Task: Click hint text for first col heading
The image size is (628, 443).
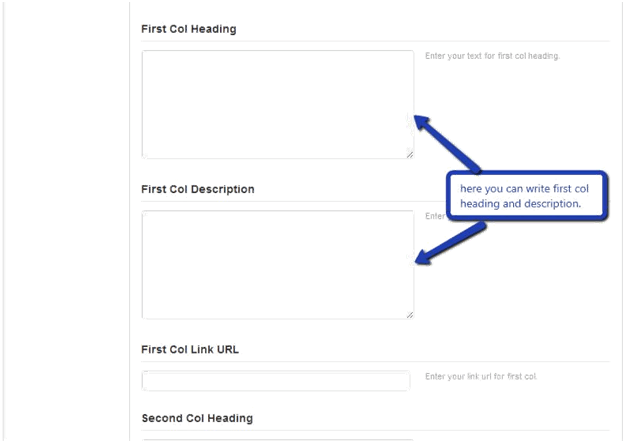Action: [x=492, y=56]
